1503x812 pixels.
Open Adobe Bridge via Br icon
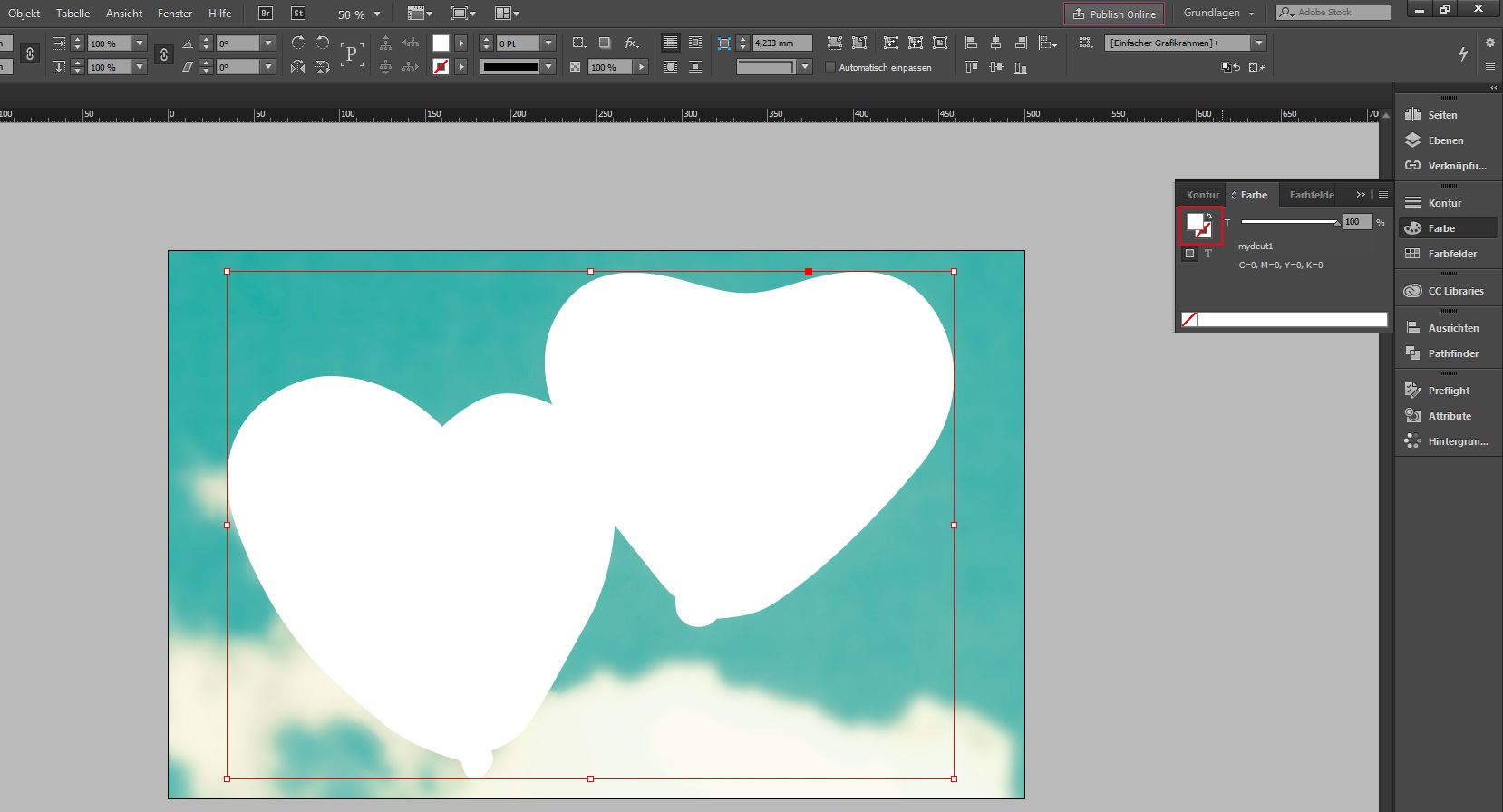point(266,14)
